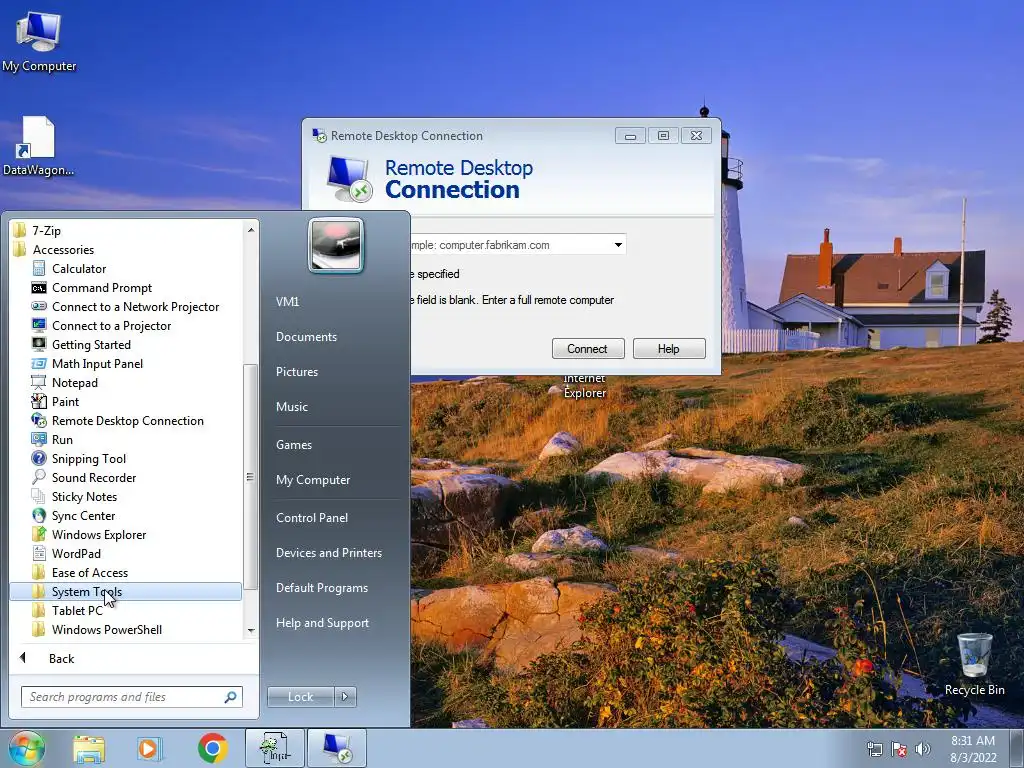Image resolution: width=1024 pixels, height=768 pixels.
Task: Click the taskbar clock and date
Action: pos(973,749)
